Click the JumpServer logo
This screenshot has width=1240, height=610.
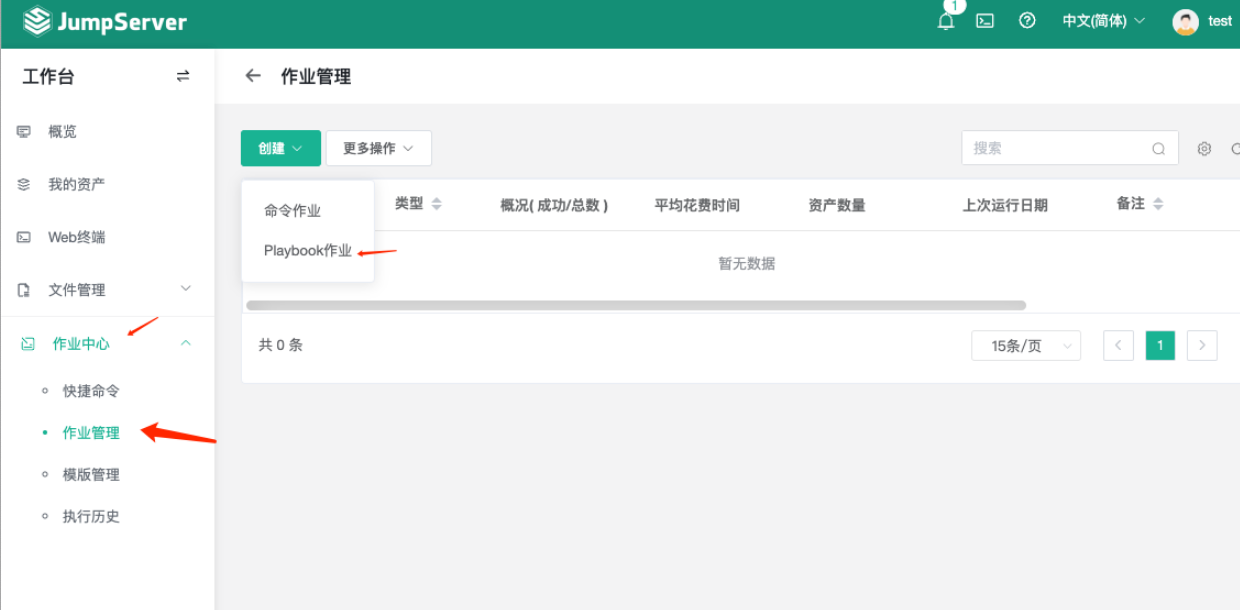(x=103, y=21)
